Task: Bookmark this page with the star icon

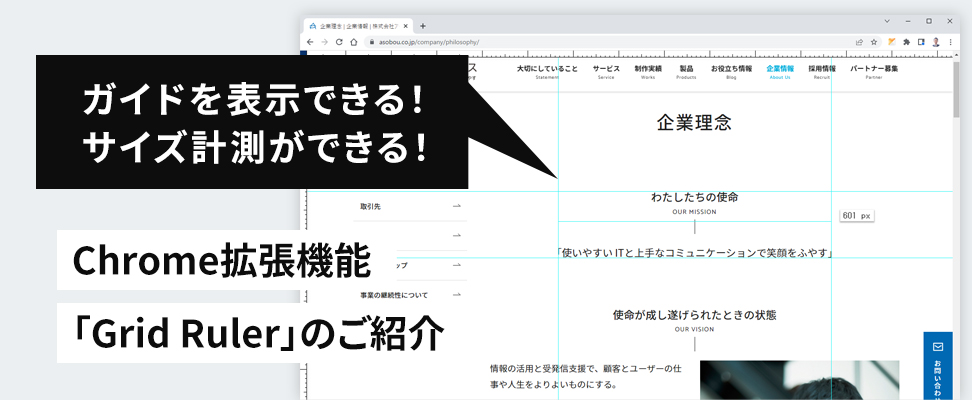Action: (x=874, y=42)
